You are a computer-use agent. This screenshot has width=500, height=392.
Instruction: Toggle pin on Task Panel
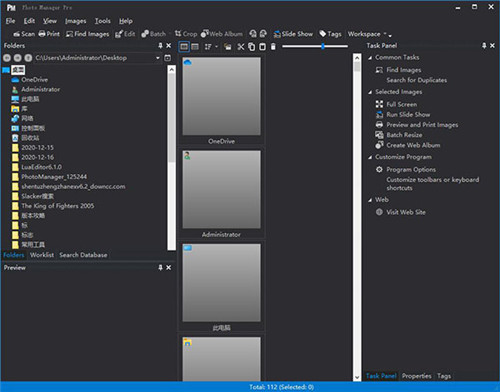pyautogui.click(x=484, y=46)
